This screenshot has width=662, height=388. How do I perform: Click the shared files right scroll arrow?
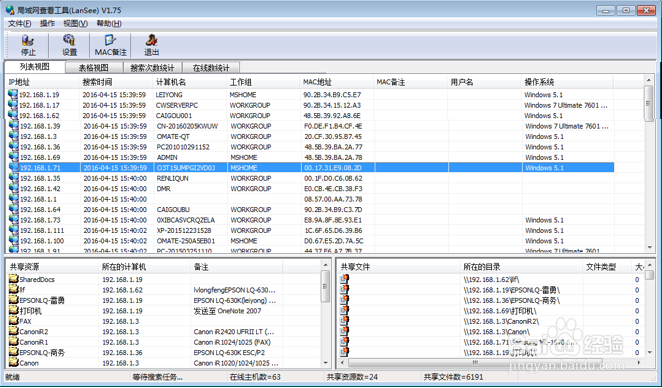click(x=639, y=363)
